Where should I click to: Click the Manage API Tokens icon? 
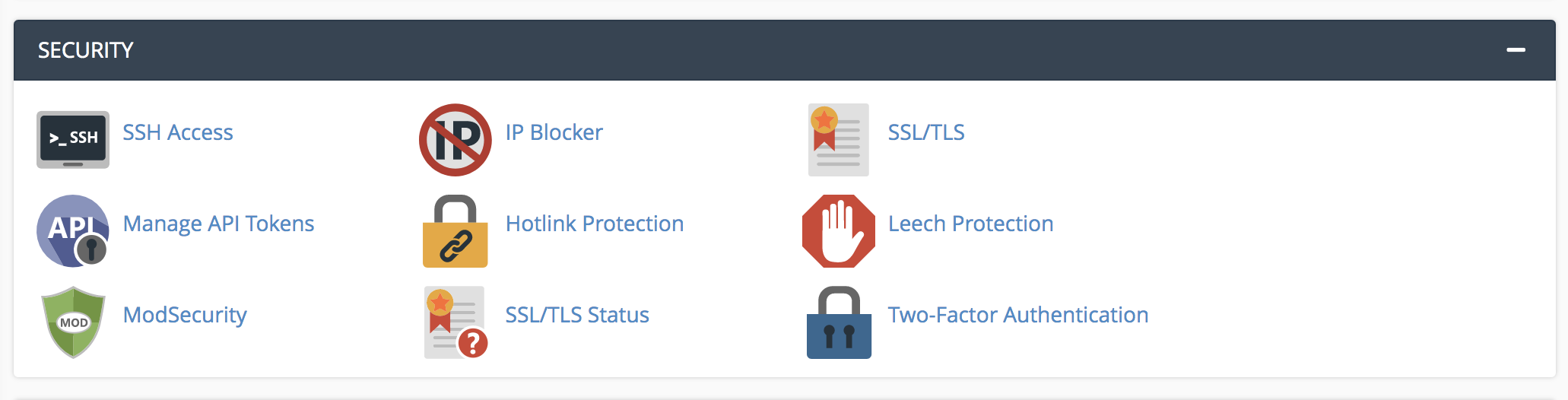click(73, 231)
